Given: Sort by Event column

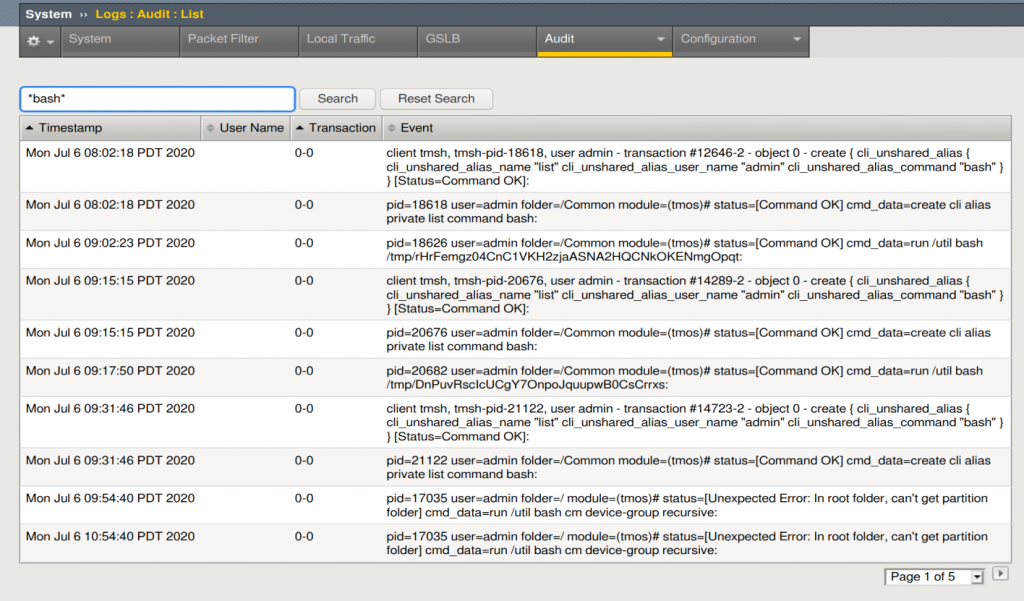Looking at the screenshot, I should [696, 128].
